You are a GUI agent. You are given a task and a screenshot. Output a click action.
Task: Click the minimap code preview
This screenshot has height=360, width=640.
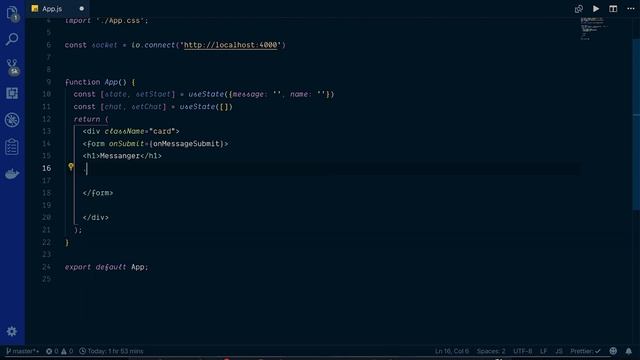coord(593,29)
